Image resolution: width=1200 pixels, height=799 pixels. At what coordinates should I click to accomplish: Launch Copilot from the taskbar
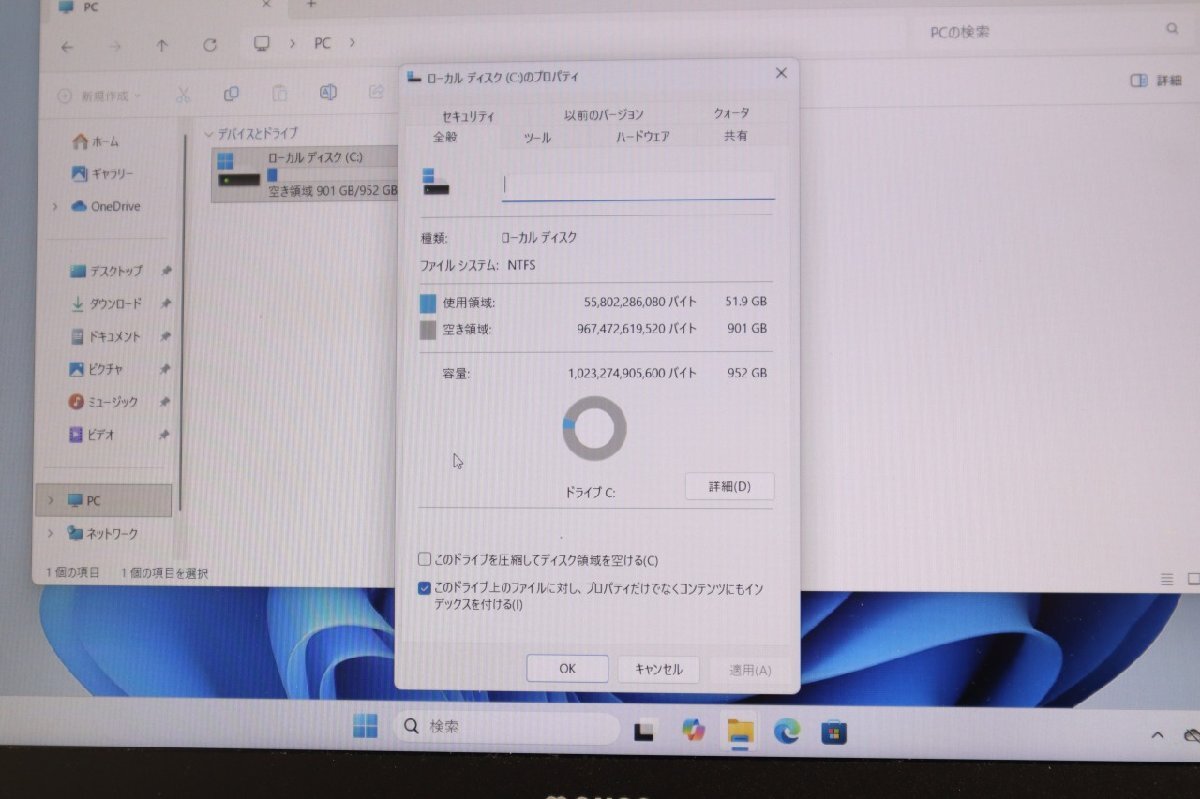(x=692, y=729)
